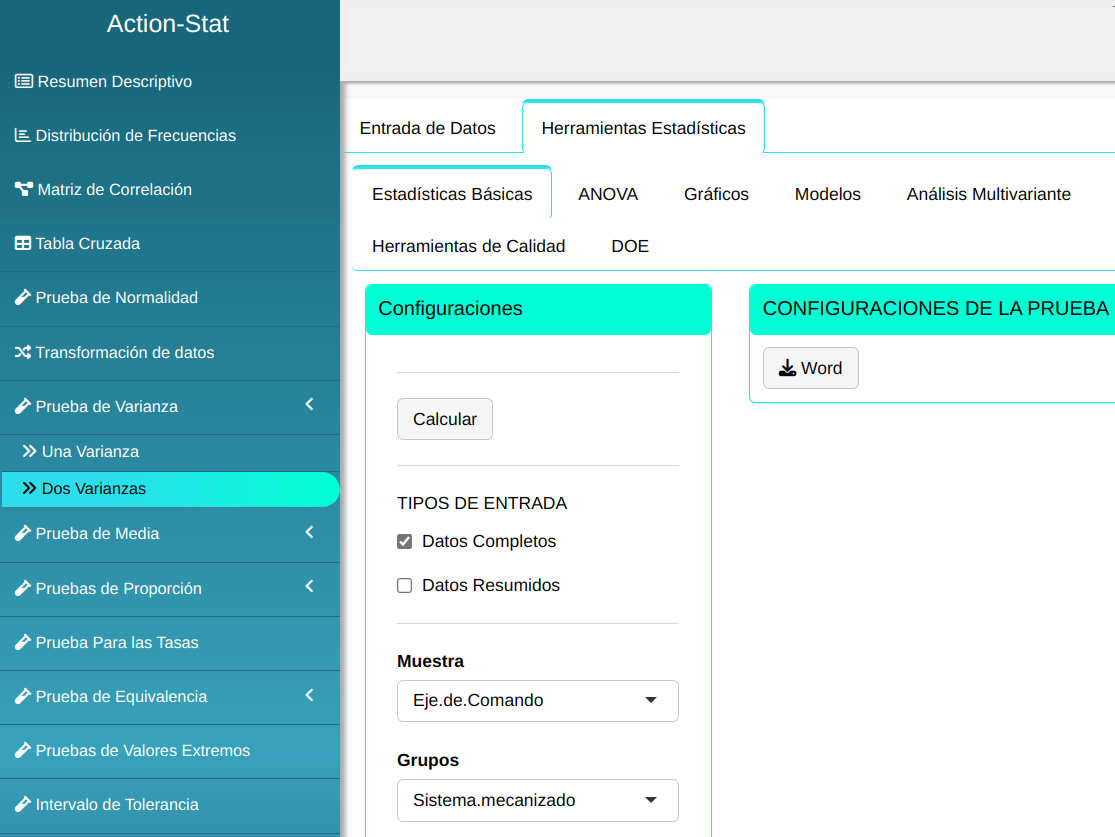This screenshot has width=1115, height=837.
Task: Select Una Varianza in sidebar
Action: pyautogui.click(x=90, y=452)
